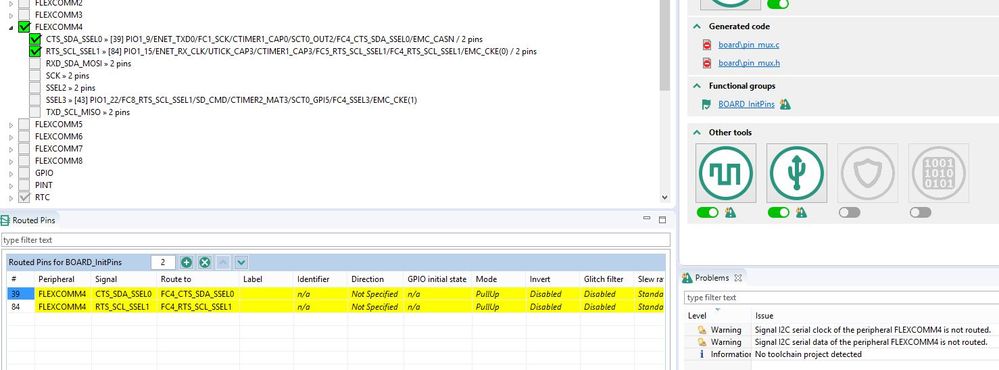Click the Problems view icon
The height and width of the screenshot is (370, 999).
click(687, 278)
